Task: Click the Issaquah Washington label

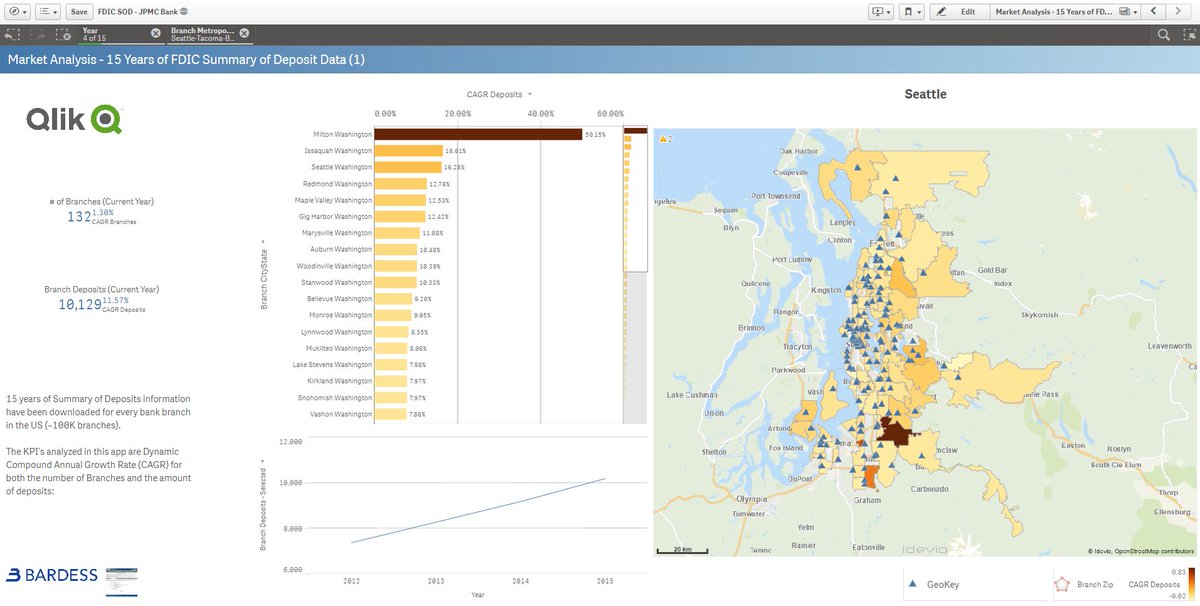Action: coord(338,151)
